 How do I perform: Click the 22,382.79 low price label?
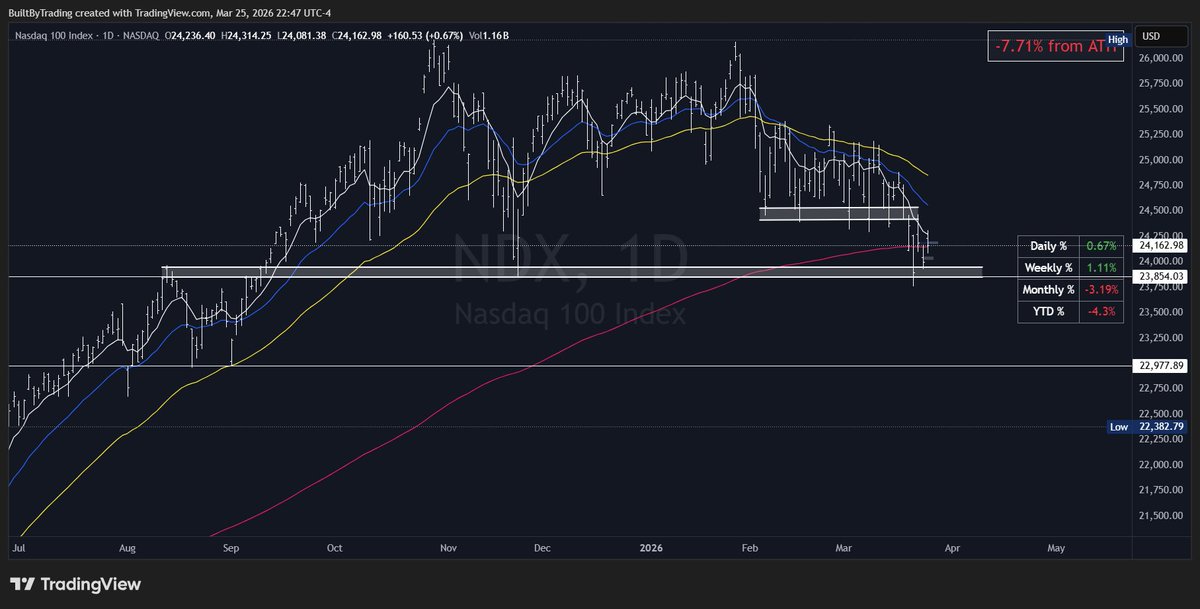click(x=1161, y=427)
